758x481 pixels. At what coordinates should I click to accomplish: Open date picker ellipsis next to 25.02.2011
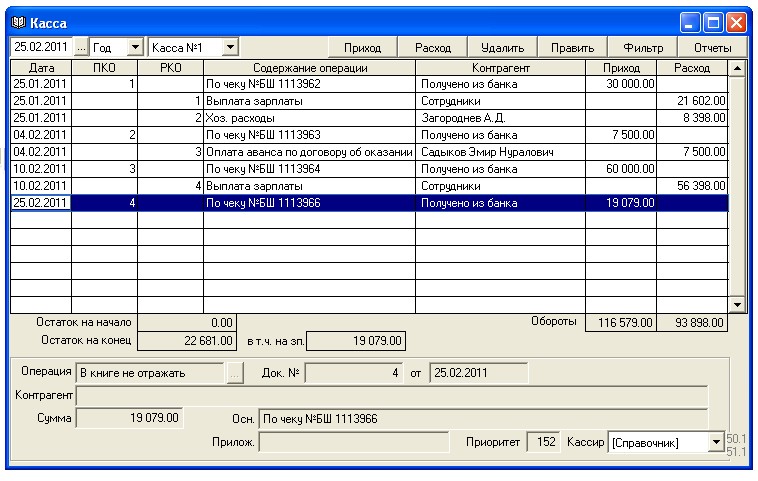(x=82, y=47)
